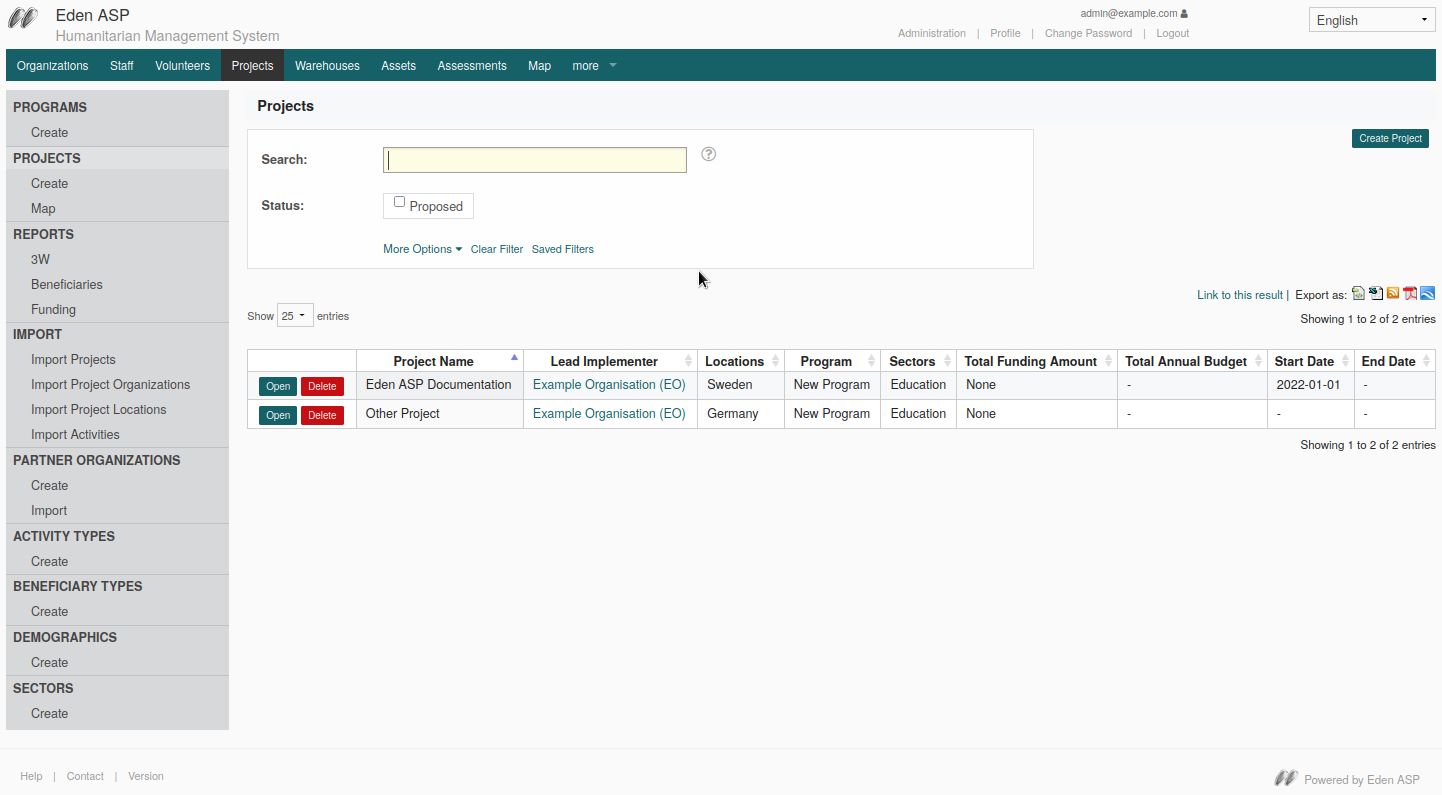Screen dimensions: 1442x795
Task: Open the Other Project row
Action: (x=278, y=415)
